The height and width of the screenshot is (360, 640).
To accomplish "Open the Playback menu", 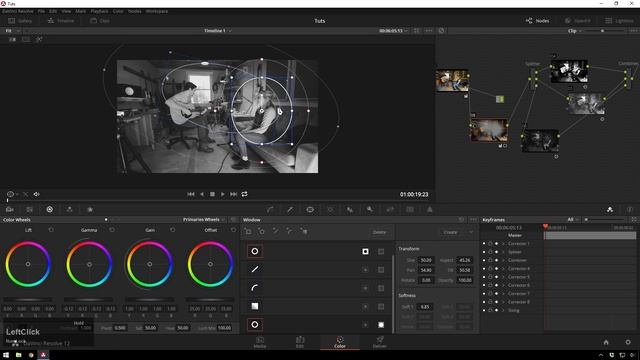I will click(x=99, y=11).
